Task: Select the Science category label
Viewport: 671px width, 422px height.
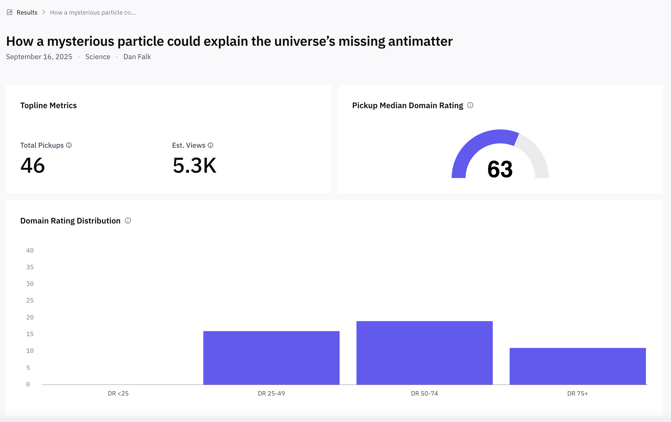Action: pyautogui.click(x=98, y=57)
